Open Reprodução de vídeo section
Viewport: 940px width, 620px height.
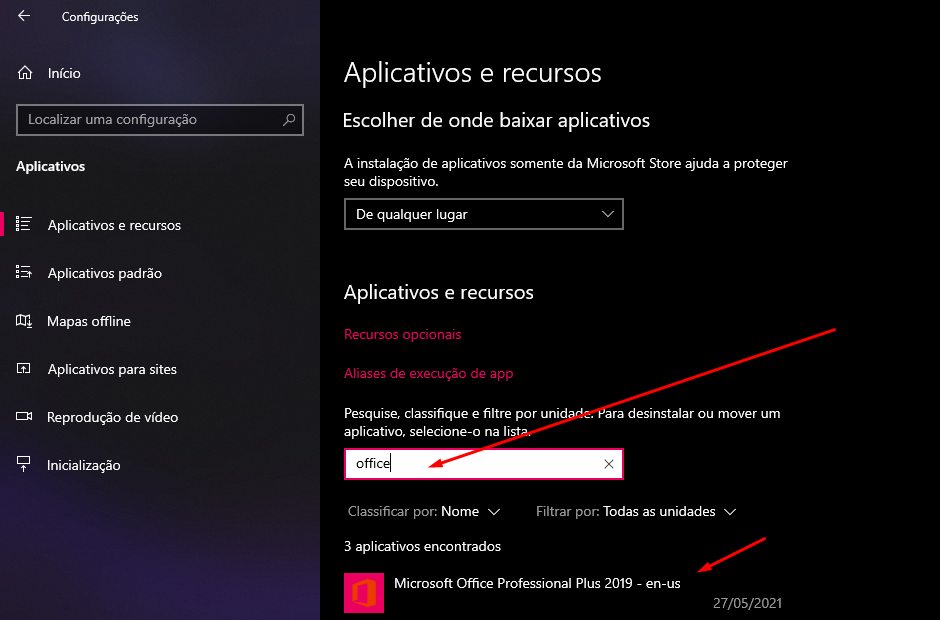click(112, 417)
